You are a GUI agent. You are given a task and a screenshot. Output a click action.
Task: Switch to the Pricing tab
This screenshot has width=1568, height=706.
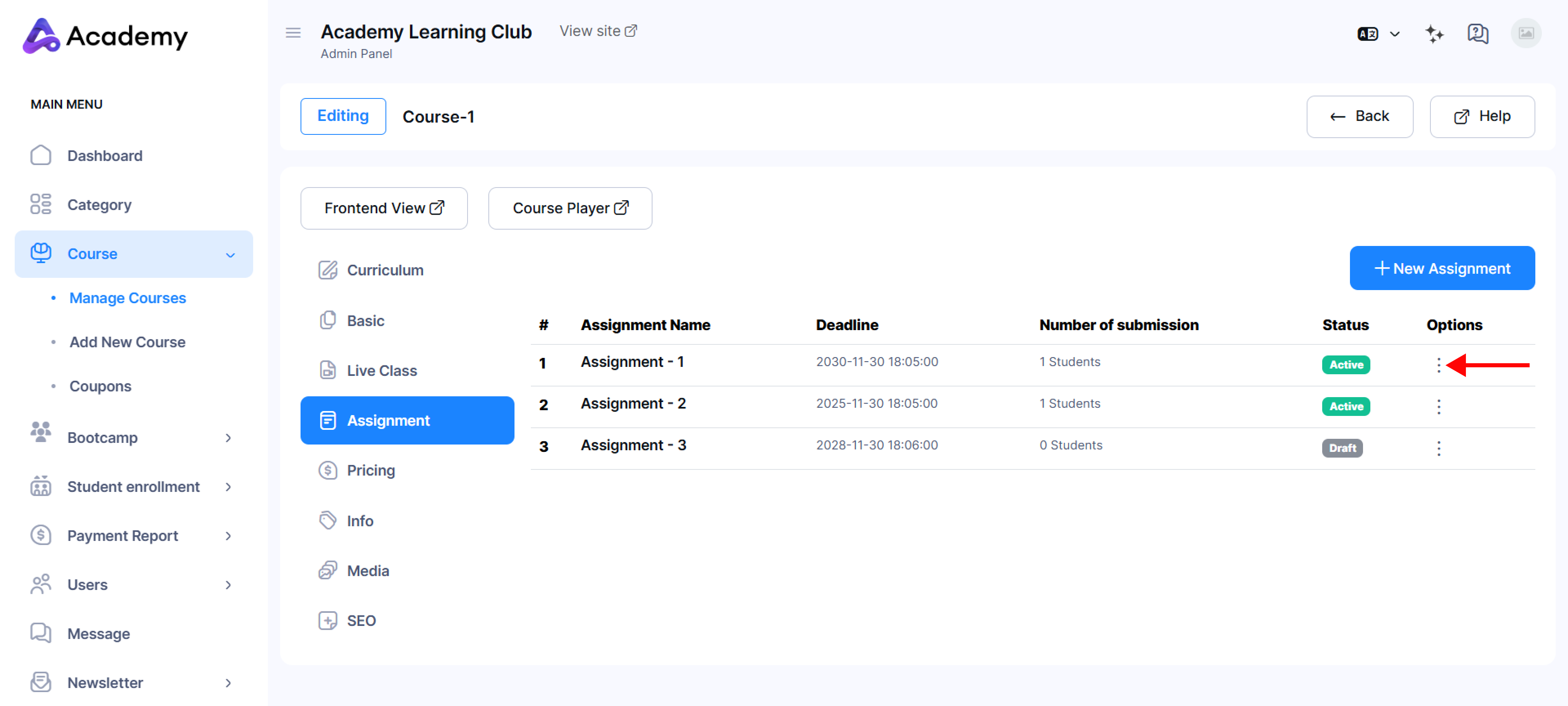[x=370, y=470]
